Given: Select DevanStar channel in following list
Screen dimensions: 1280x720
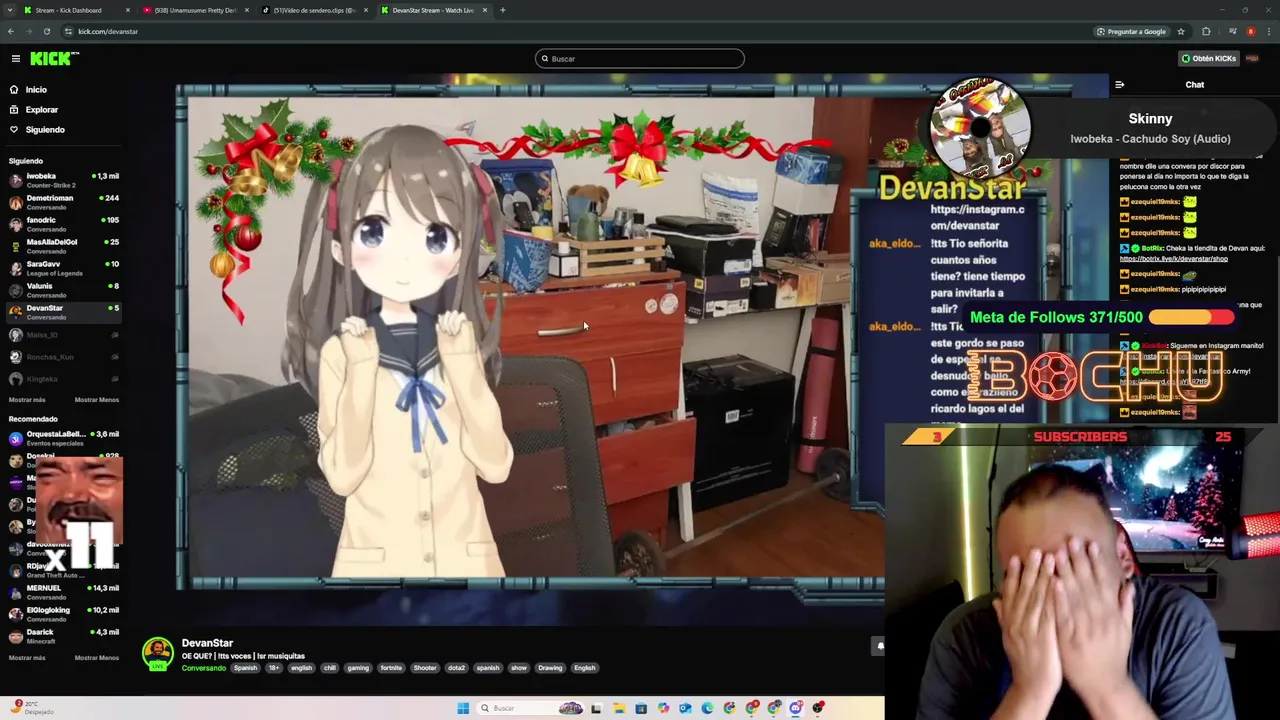Looking at the screenshot, I should pos(63,312).
